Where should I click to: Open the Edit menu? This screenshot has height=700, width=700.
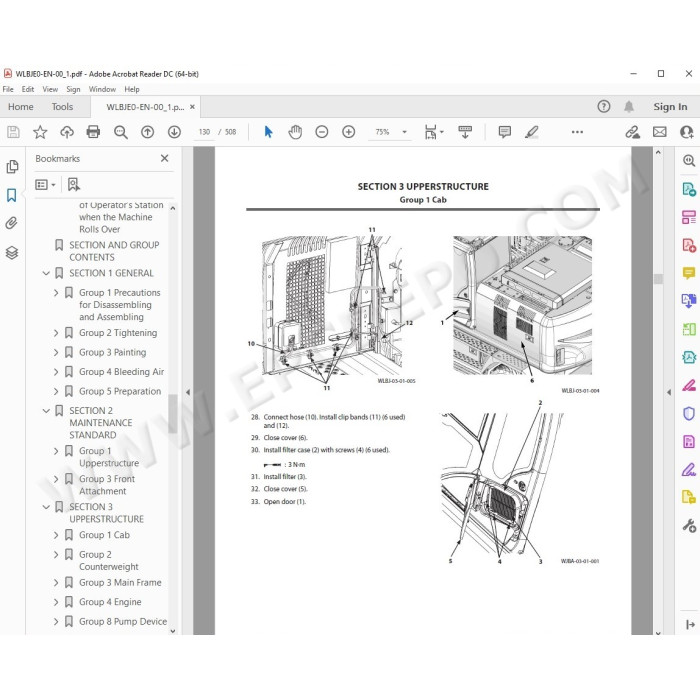pos(28,89)
